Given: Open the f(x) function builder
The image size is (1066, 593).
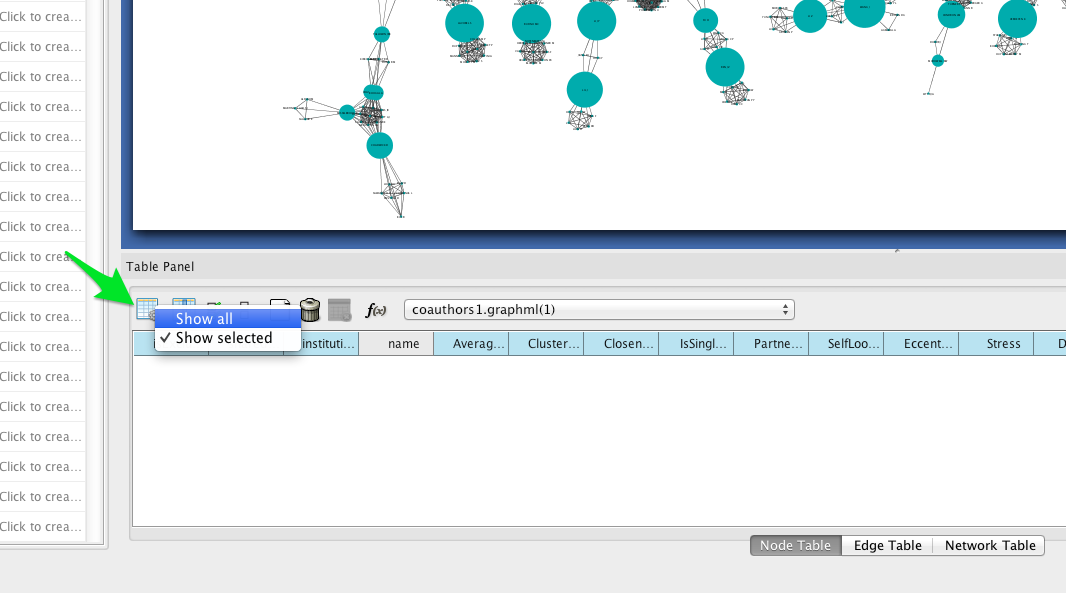Looking at the screenshot, I should (x=375, y=310).
